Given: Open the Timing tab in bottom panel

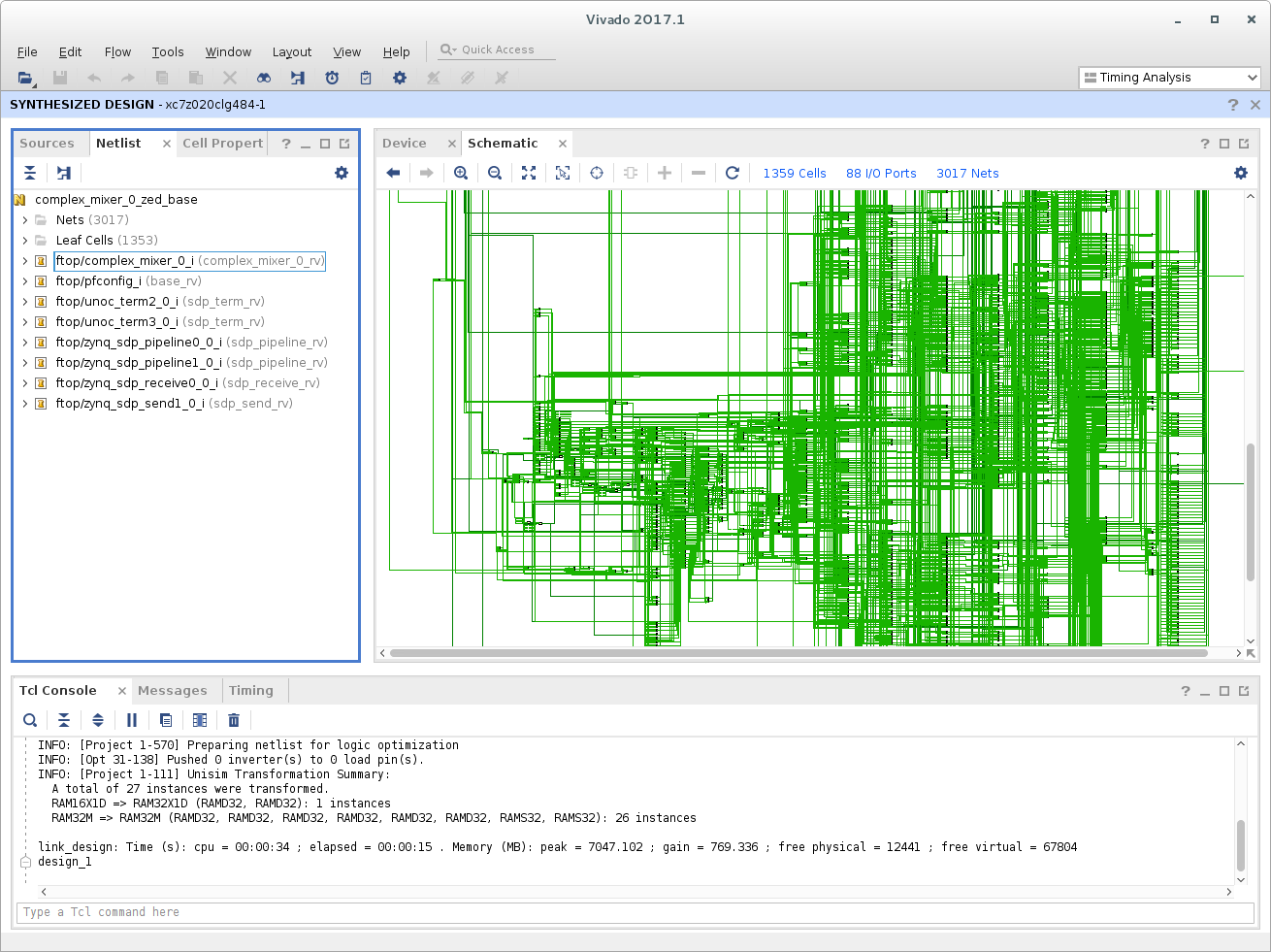Looking at the screenshot, I should tap(251, 691).
